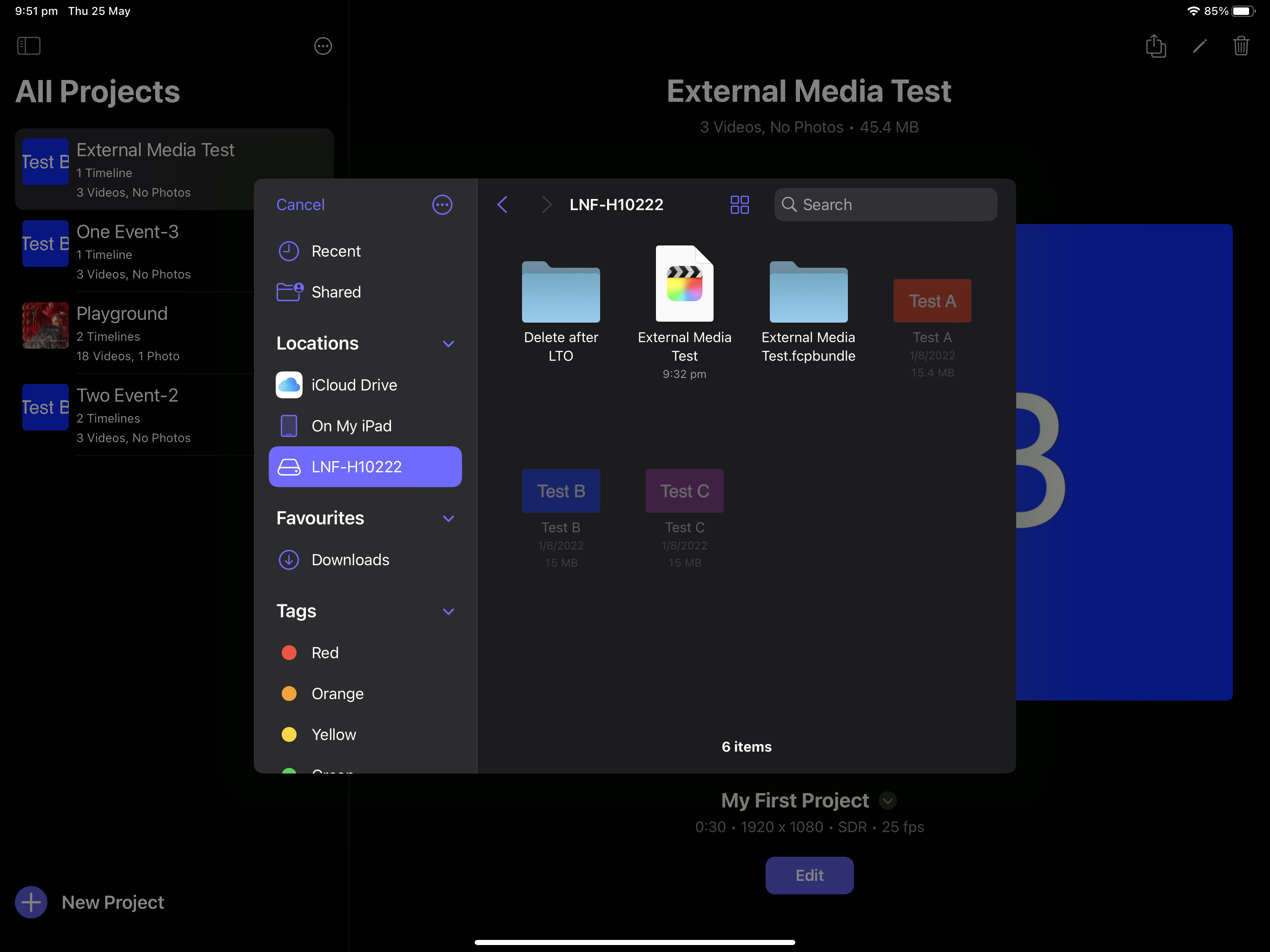Open the ellipsis menu above All Projects
This screenshot has height=952, width=1270.
point(323,46)
